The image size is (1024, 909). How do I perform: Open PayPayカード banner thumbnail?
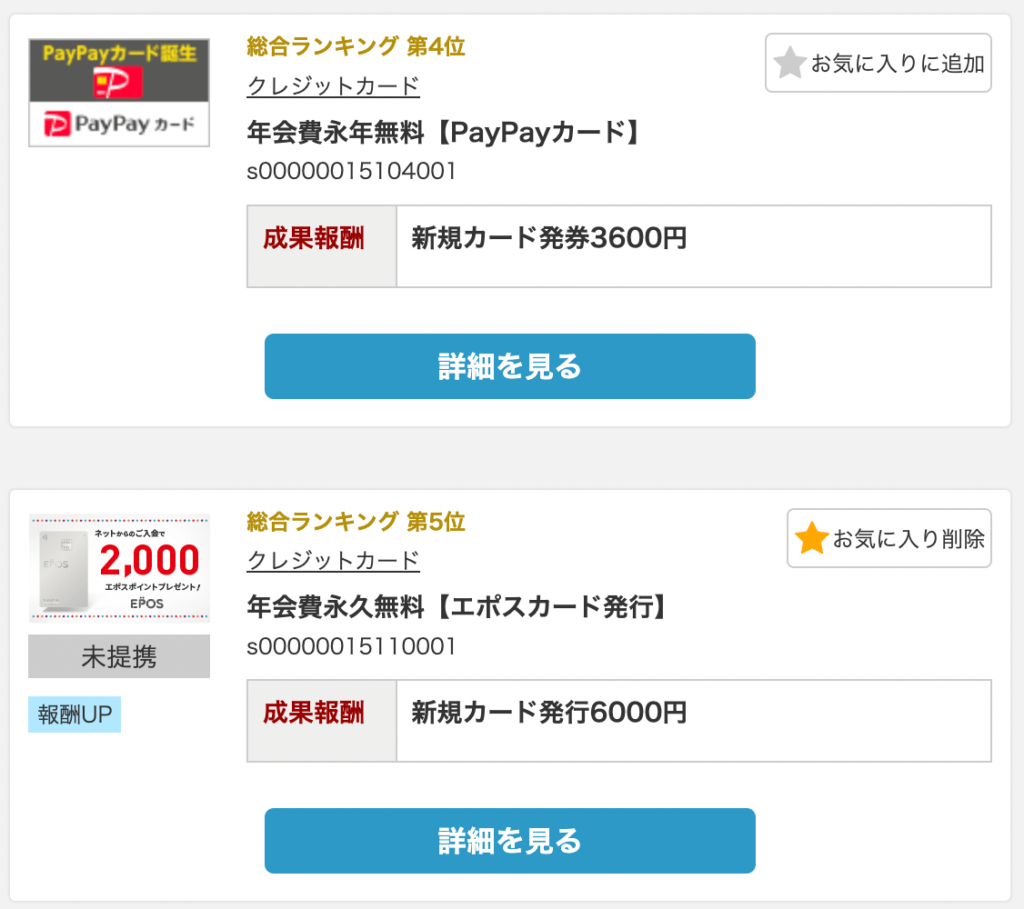[119, 93]
